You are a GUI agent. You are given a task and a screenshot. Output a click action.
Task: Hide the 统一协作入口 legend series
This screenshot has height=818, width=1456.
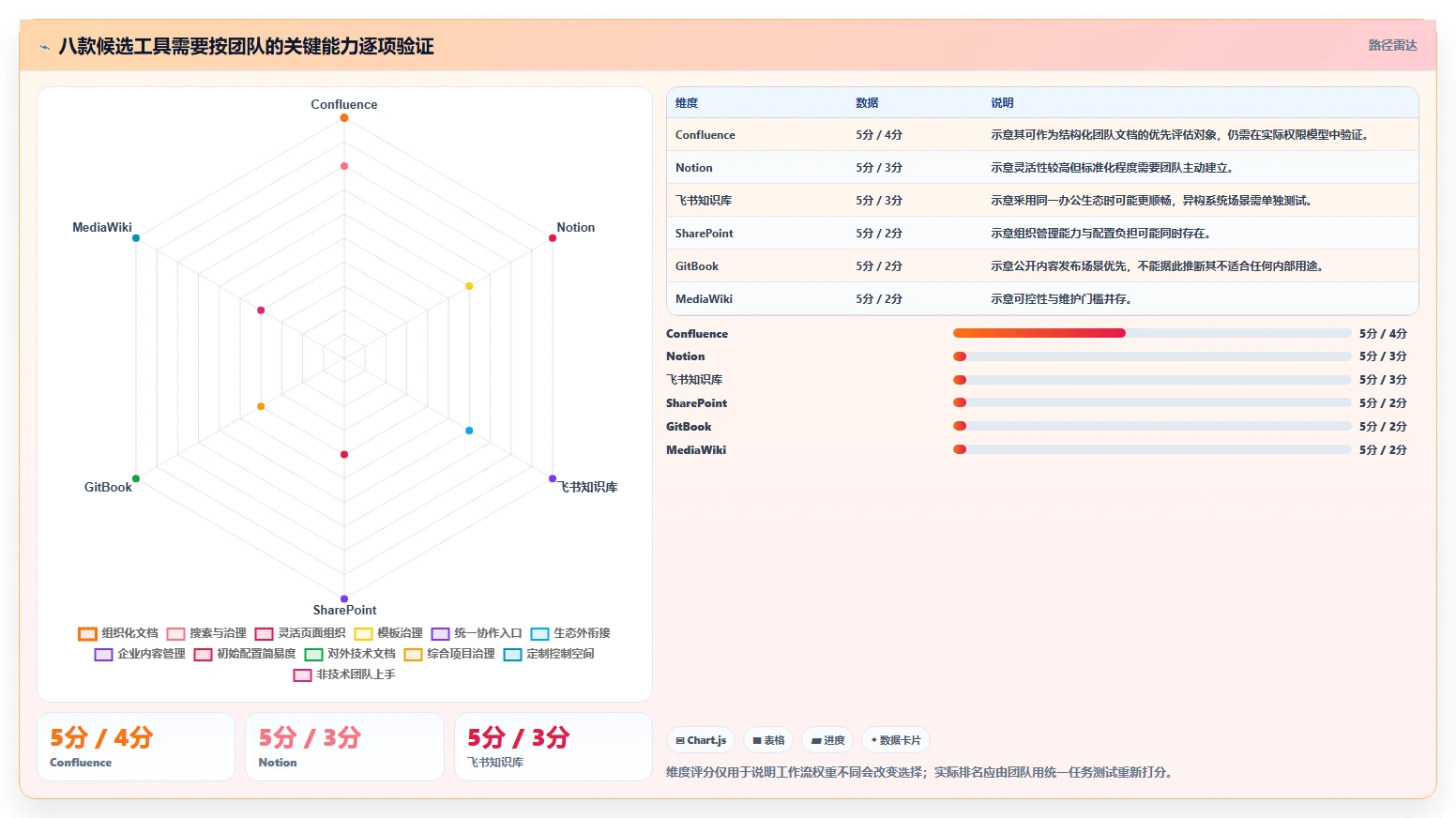click(477, 633)
